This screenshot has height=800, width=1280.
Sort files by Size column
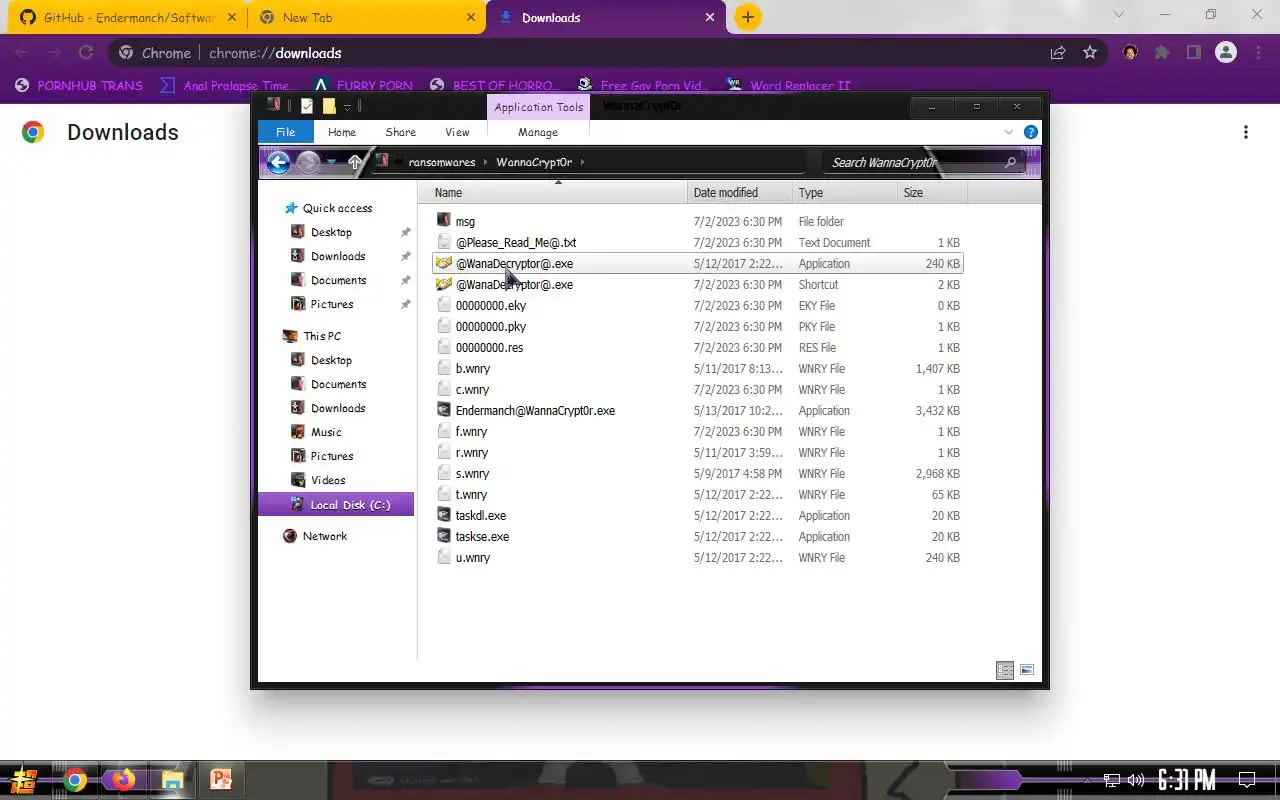click(933, 192)
